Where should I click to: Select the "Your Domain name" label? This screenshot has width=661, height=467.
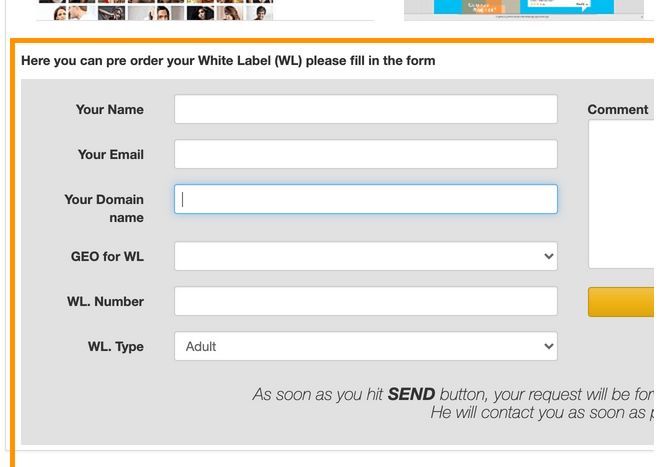click(x=104, y=208)
